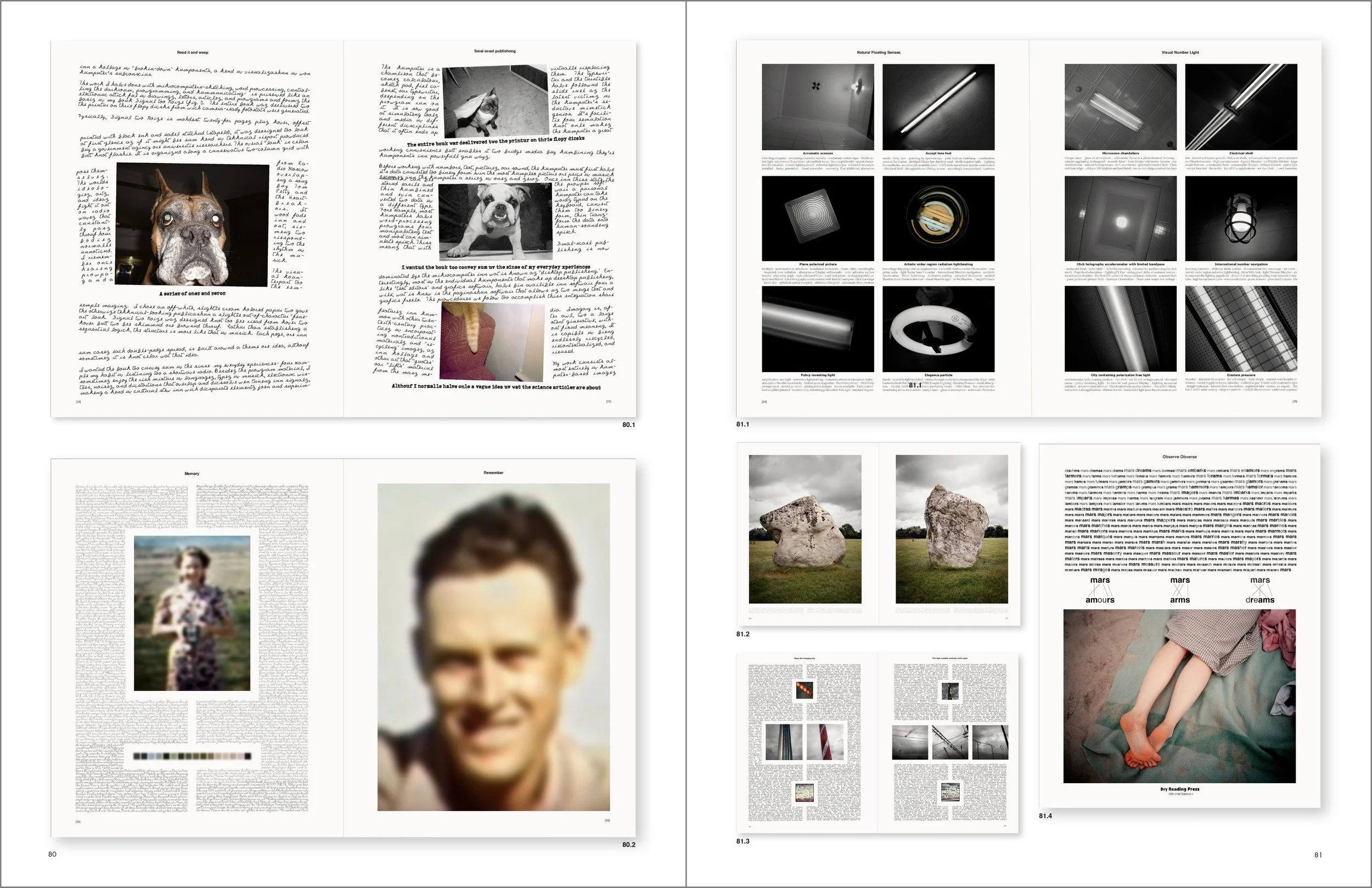Click the 'Einstein pressure' caption

[1241, 375]
